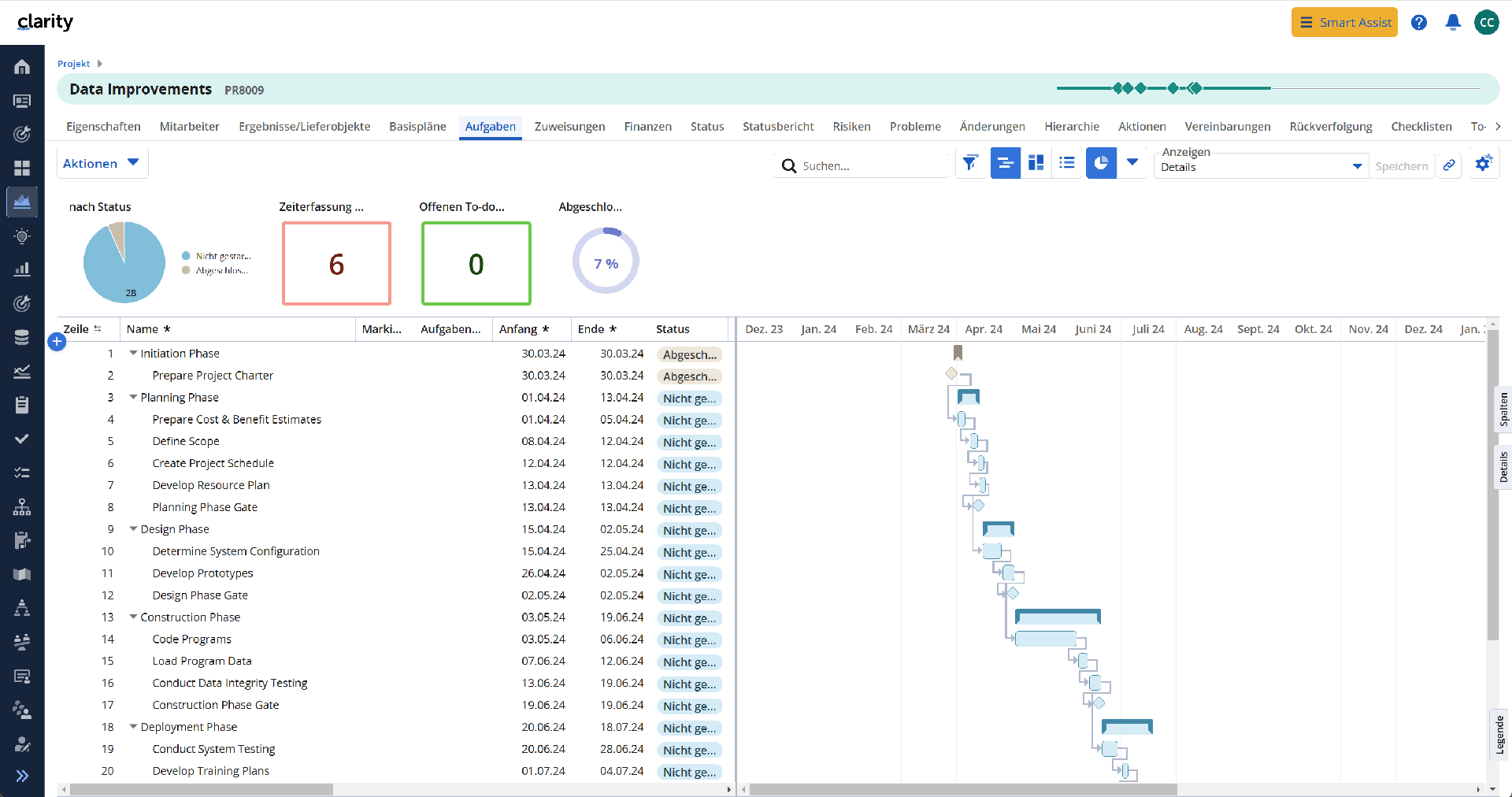Open view settings gear icon

(1484, 163)
